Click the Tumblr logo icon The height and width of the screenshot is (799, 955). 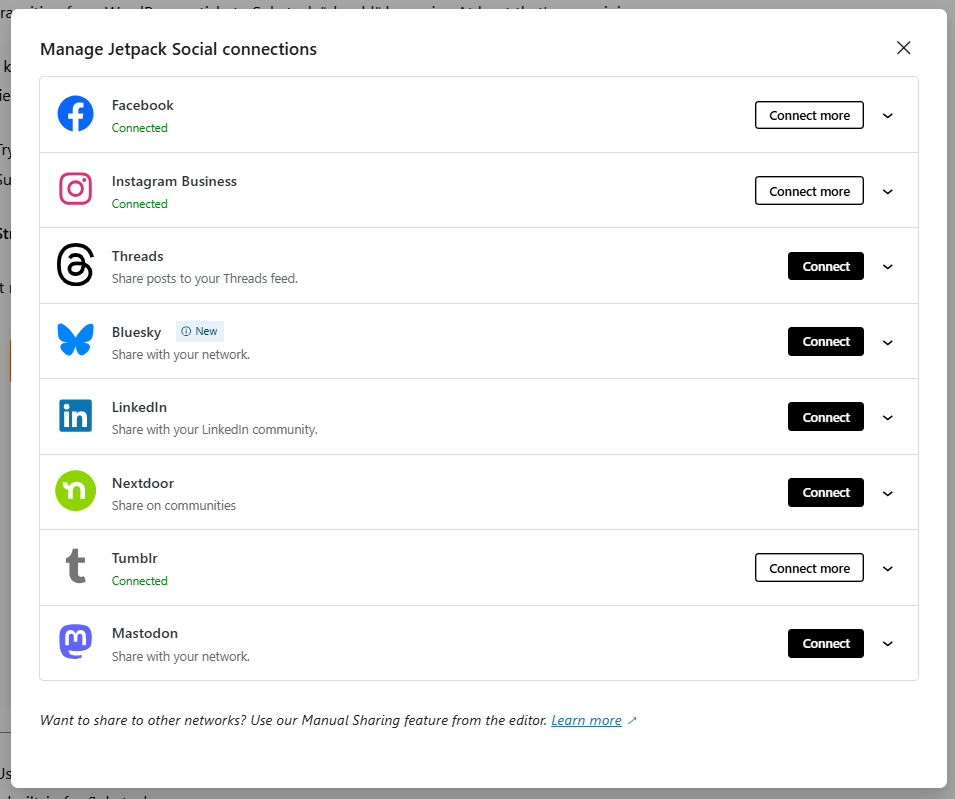(75, 567)
